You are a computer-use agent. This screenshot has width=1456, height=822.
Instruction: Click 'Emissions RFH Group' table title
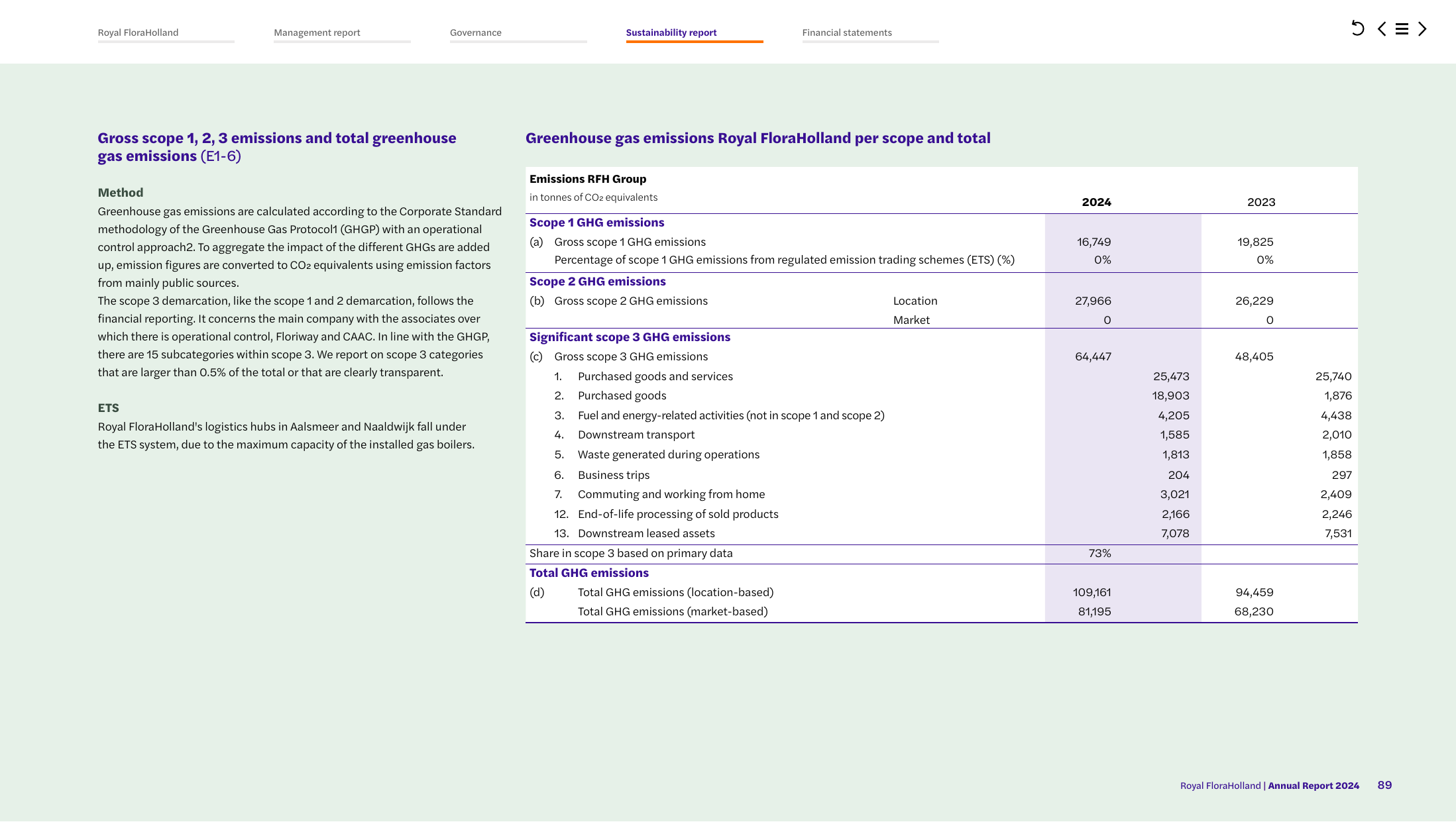(587, 179)
